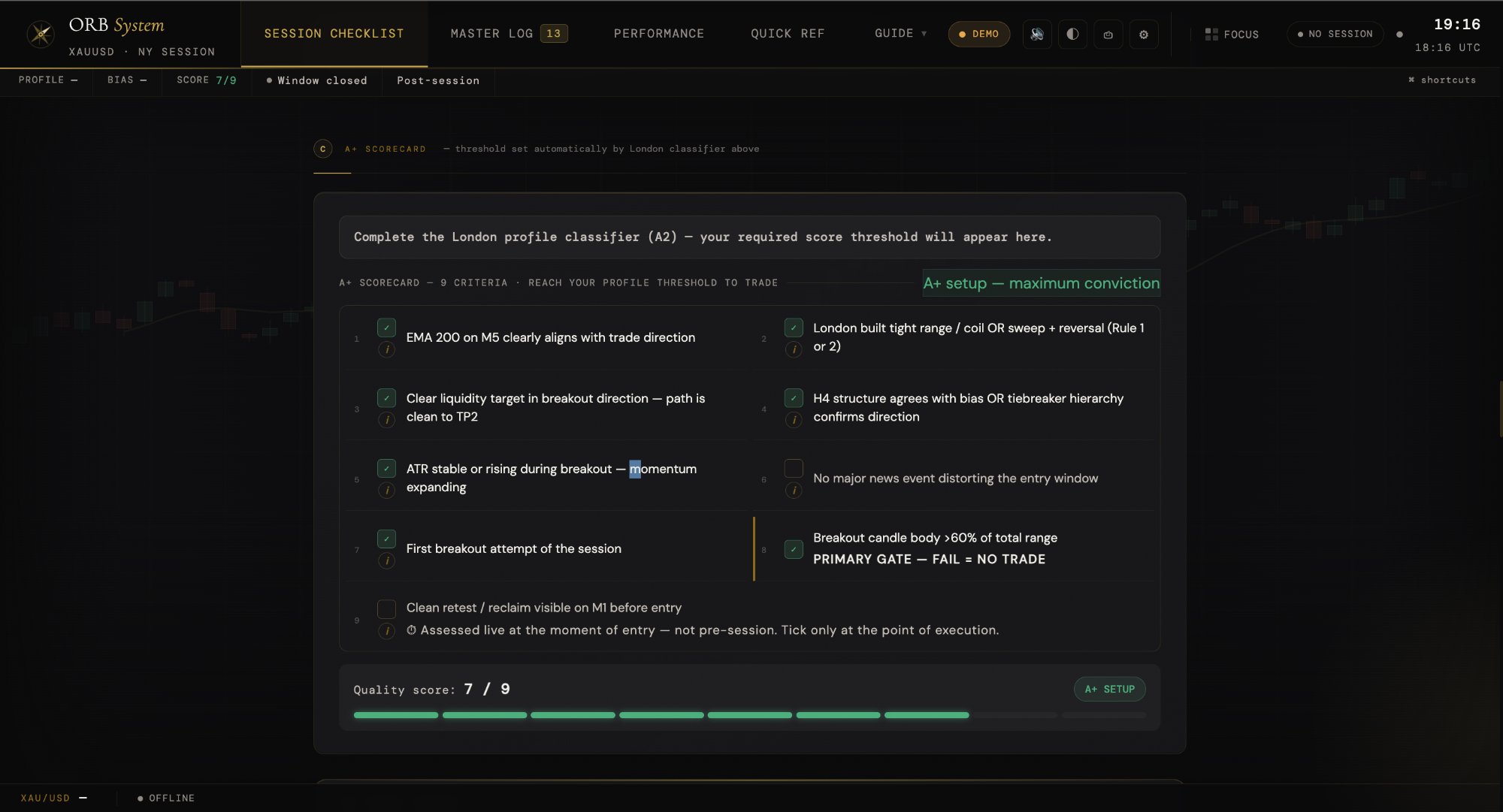Open settings via the gear icon
The height and width of the screenshot is (812, 1503).
coord(1144,34)
